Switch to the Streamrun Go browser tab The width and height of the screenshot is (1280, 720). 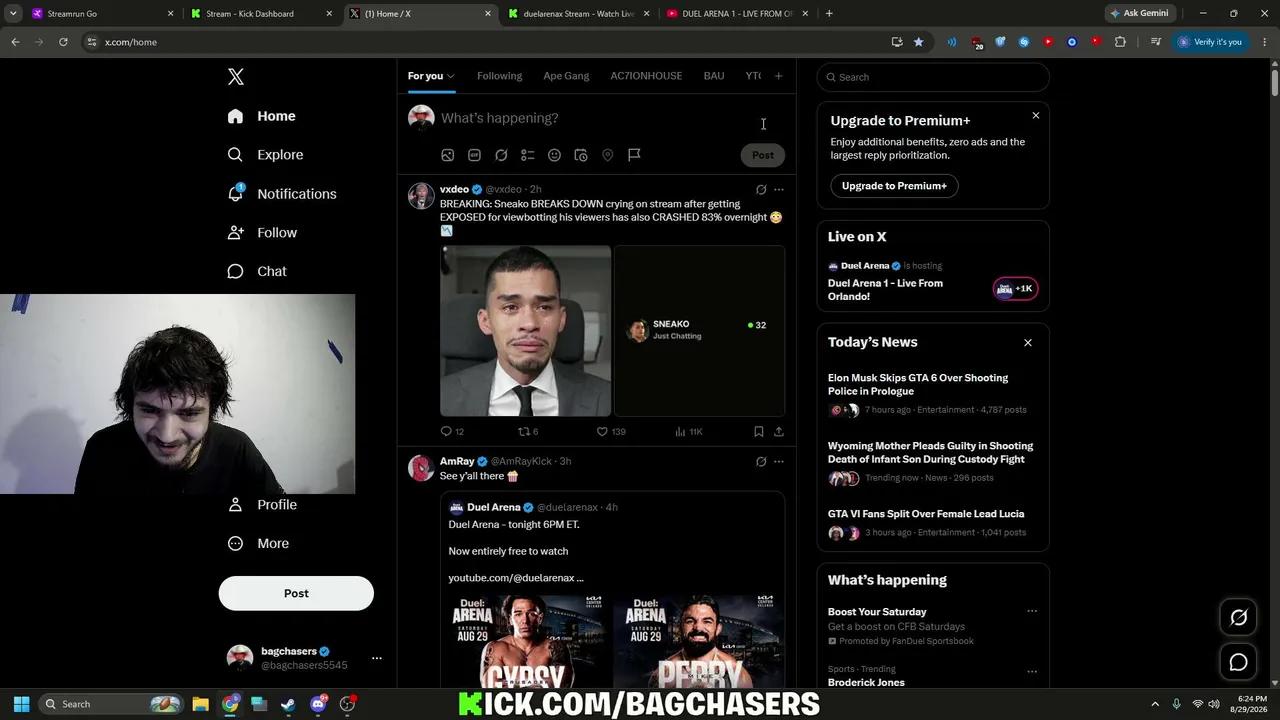[100, 14]
